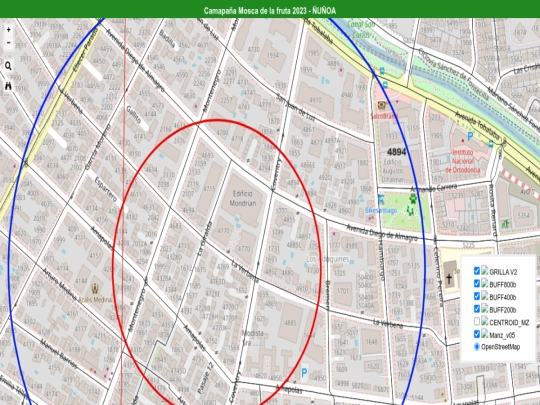
Task: Click the Campaña Mosca de la fruta header title
Action: pos(270,11)
